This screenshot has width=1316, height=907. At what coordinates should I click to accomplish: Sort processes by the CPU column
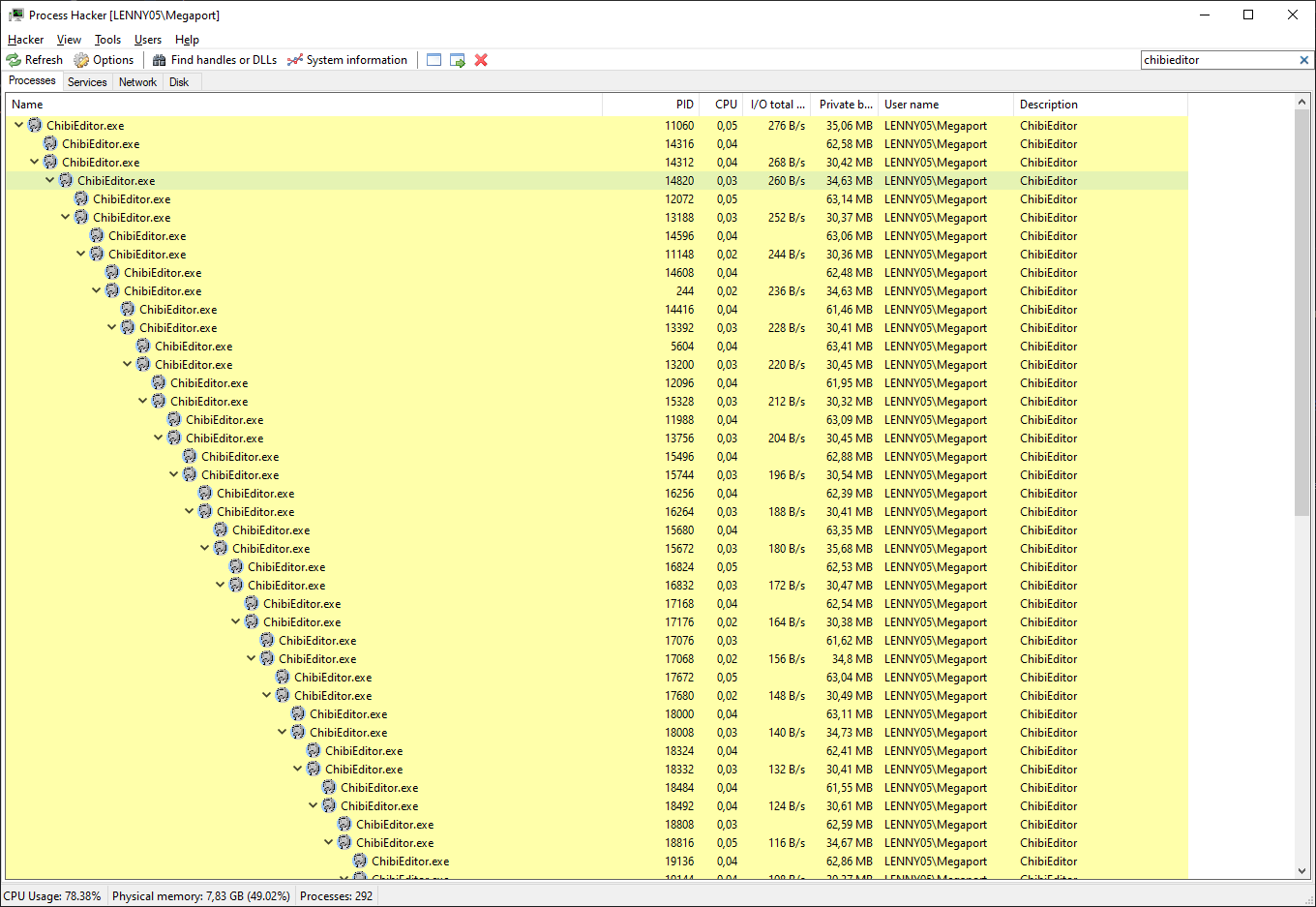(x=725, y=104)
